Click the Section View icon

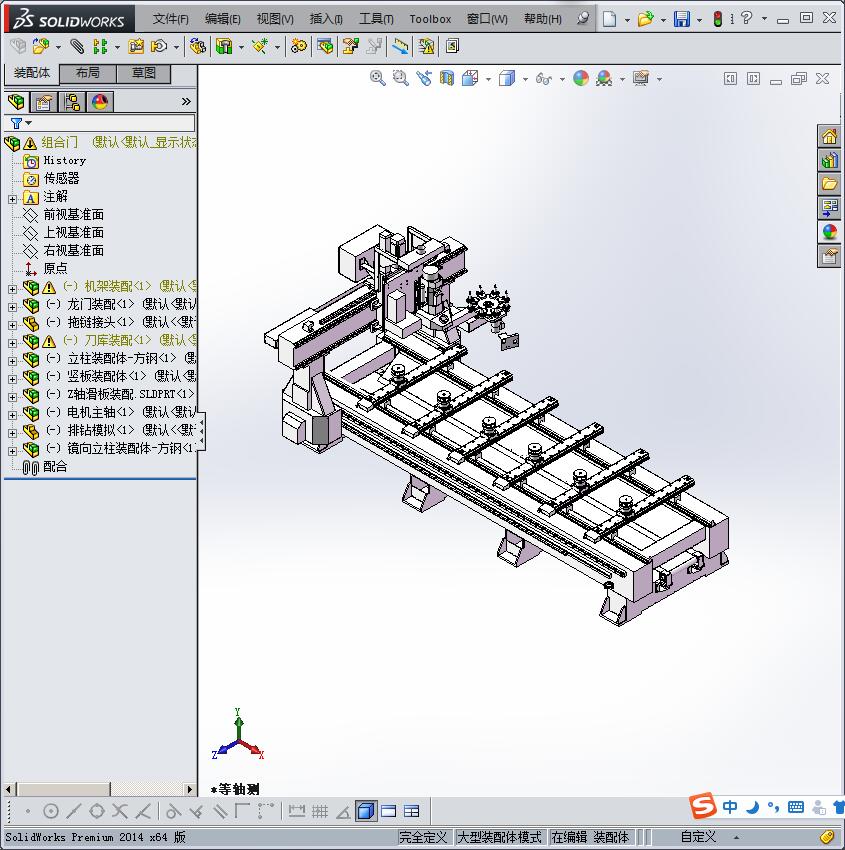(447, 79)
